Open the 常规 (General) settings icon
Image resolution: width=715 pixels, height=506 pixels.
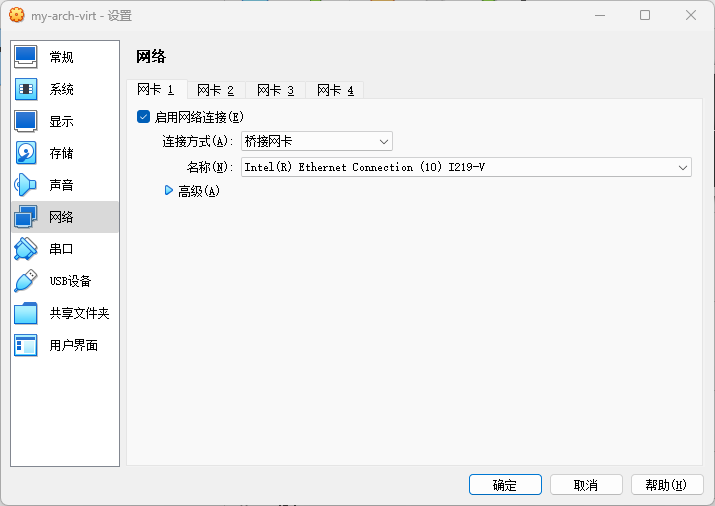(x=26, y=57)
